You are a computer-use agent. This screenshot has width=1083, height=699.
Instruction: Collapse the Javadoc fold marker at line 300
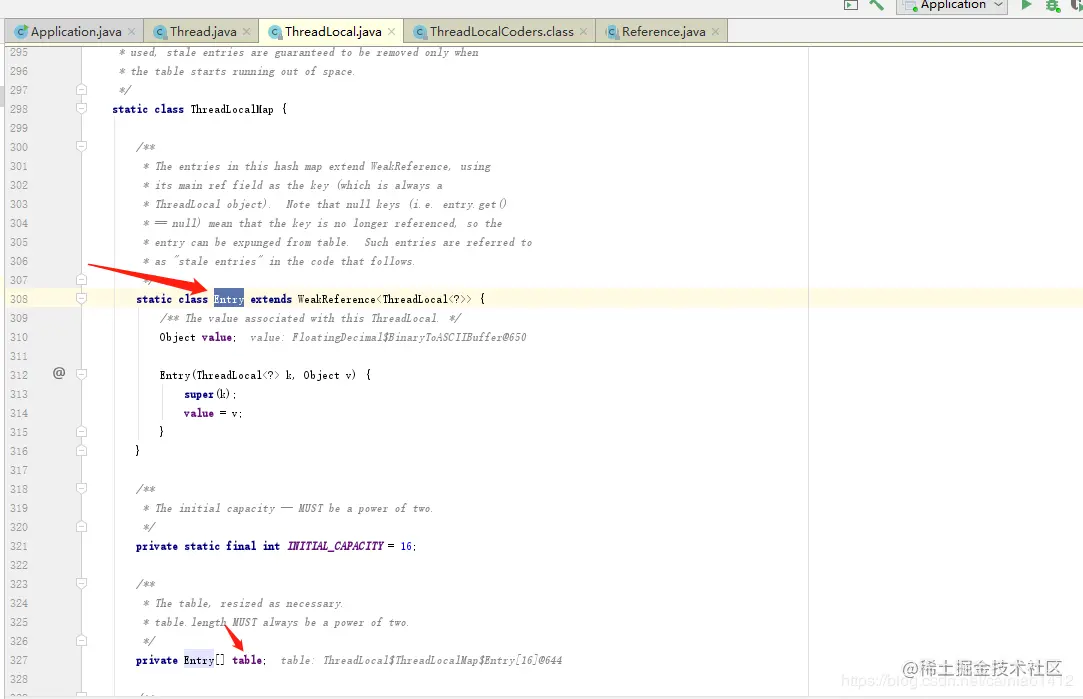pyautogui.click(x=82, y=146)
